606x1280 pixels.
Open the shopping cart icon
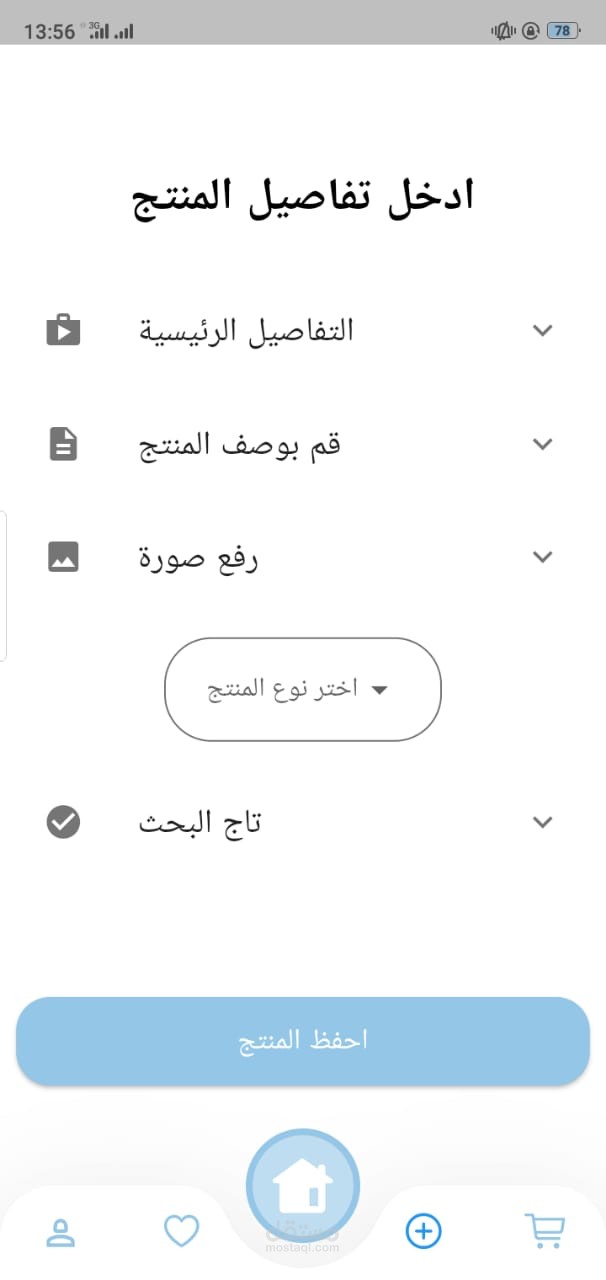544,1230
